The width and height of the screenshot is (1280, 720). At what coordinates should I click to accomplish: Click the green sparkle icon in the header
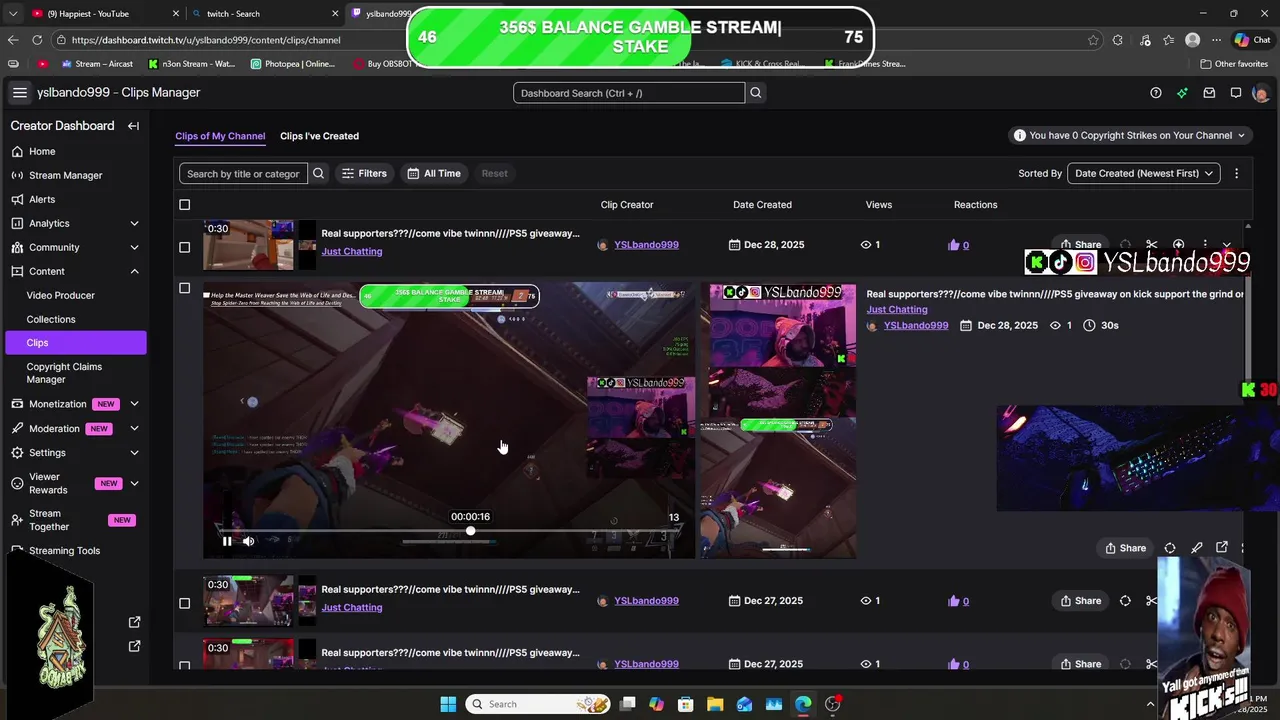1182,93
